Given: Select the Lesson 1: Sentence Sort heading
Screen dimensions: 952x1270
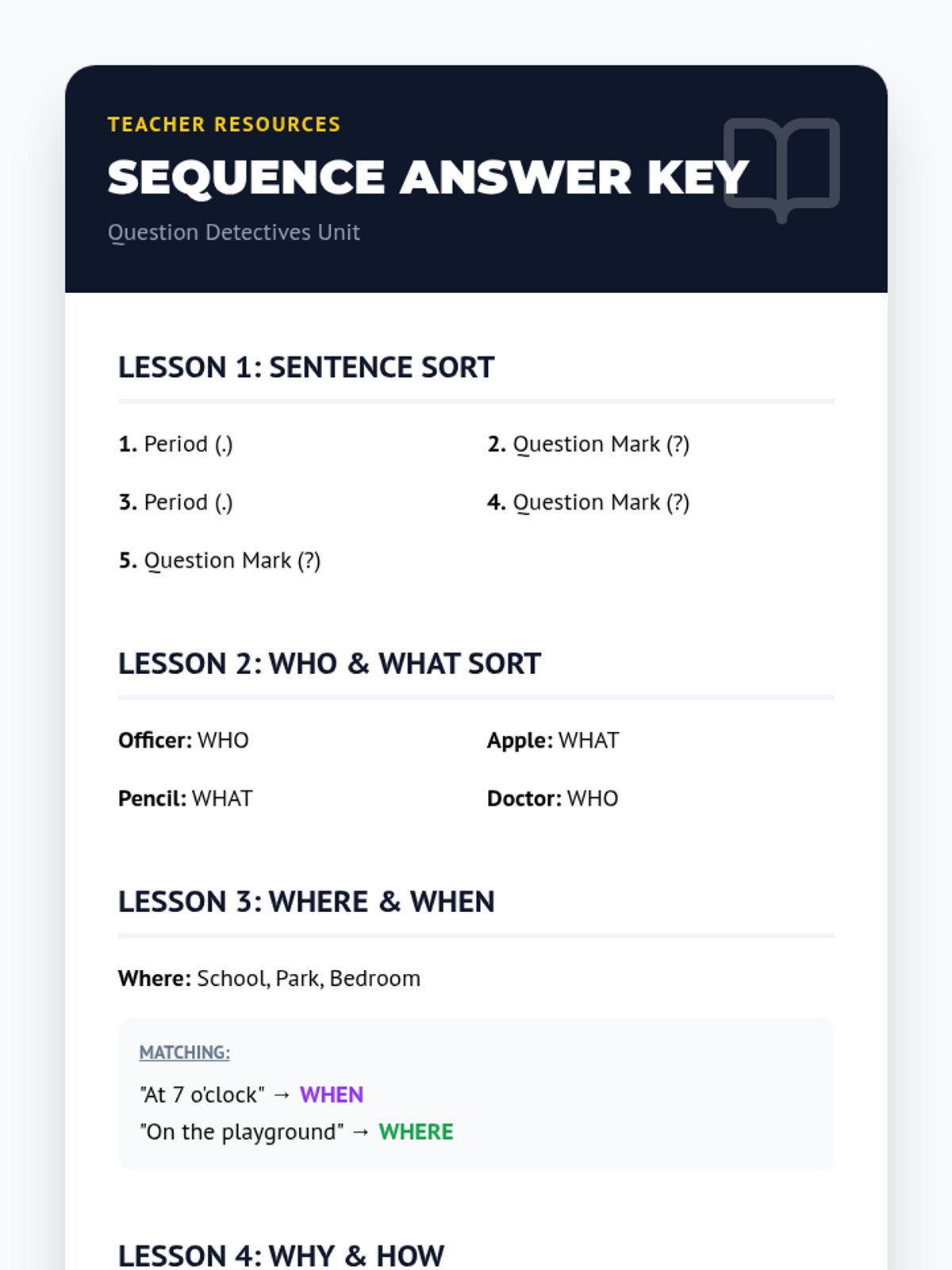Looking at the screenshot, I should point(306,368).
